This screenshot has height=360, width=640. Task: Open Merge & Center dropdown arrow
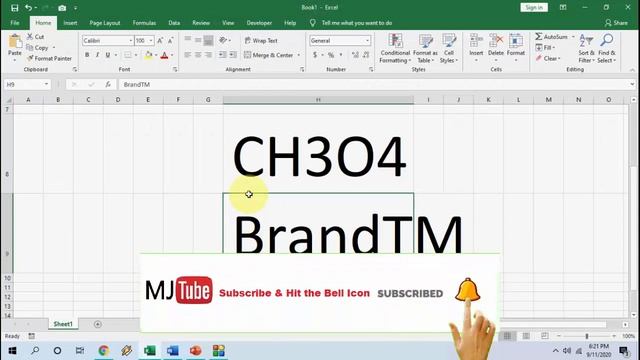pyautogui.click(x=299, y=55)
